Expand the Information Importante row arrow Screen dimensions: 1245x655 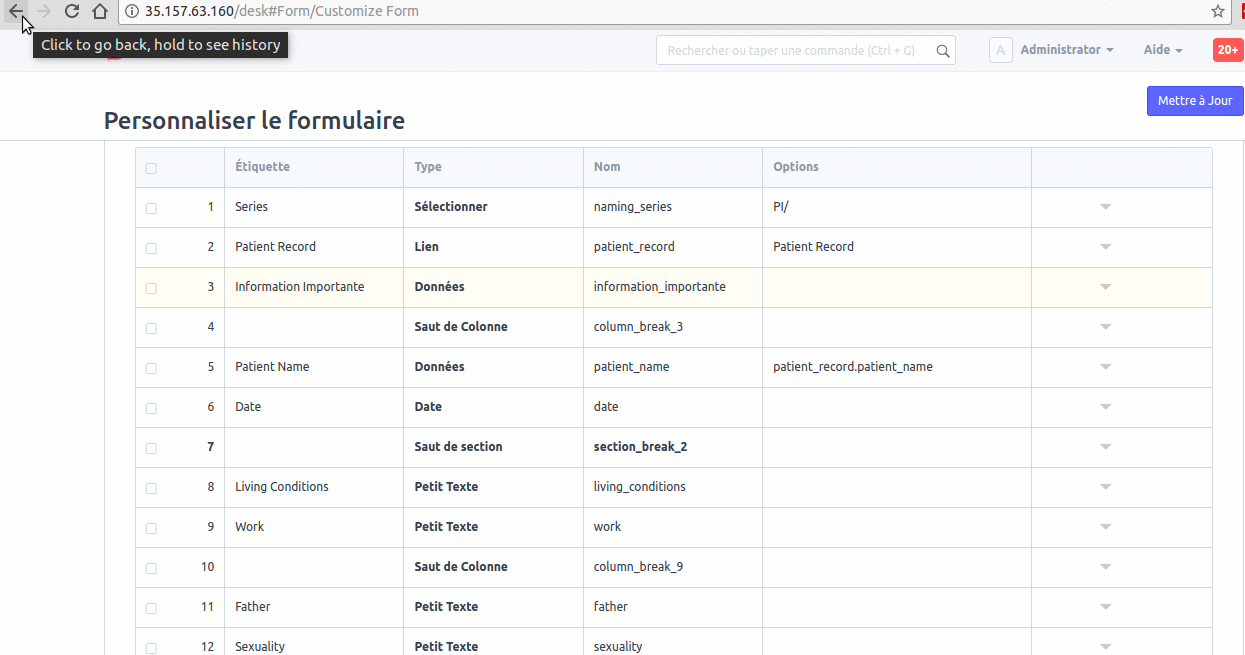[1105, 287]
